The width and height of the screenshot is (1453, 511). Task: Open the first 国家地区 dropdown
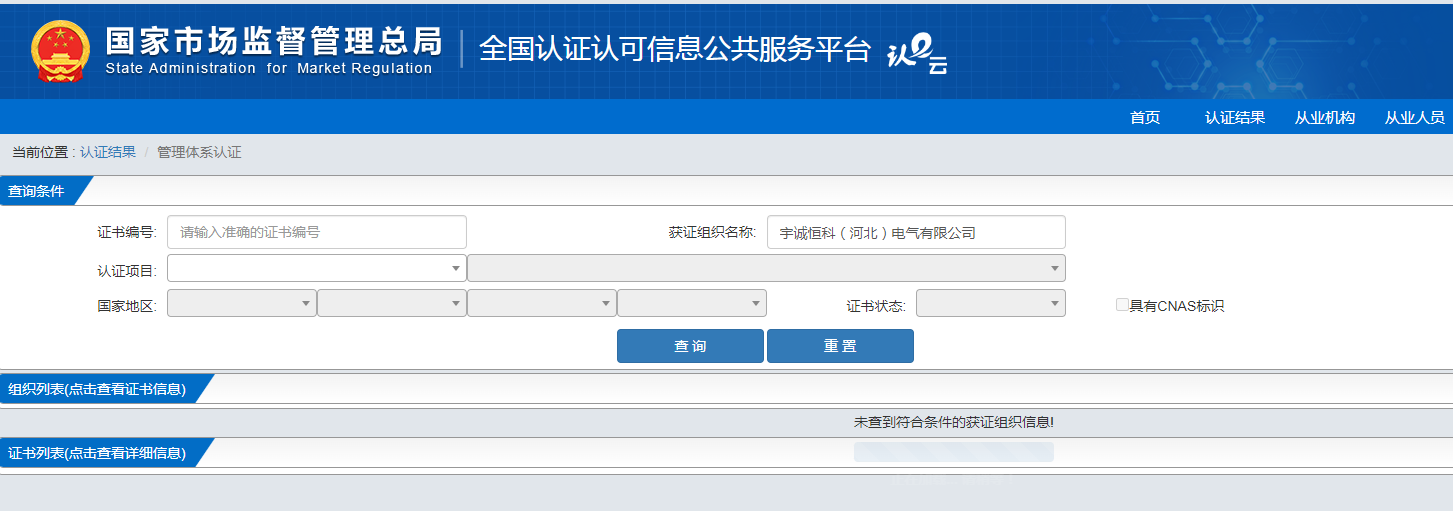(242, 303)
